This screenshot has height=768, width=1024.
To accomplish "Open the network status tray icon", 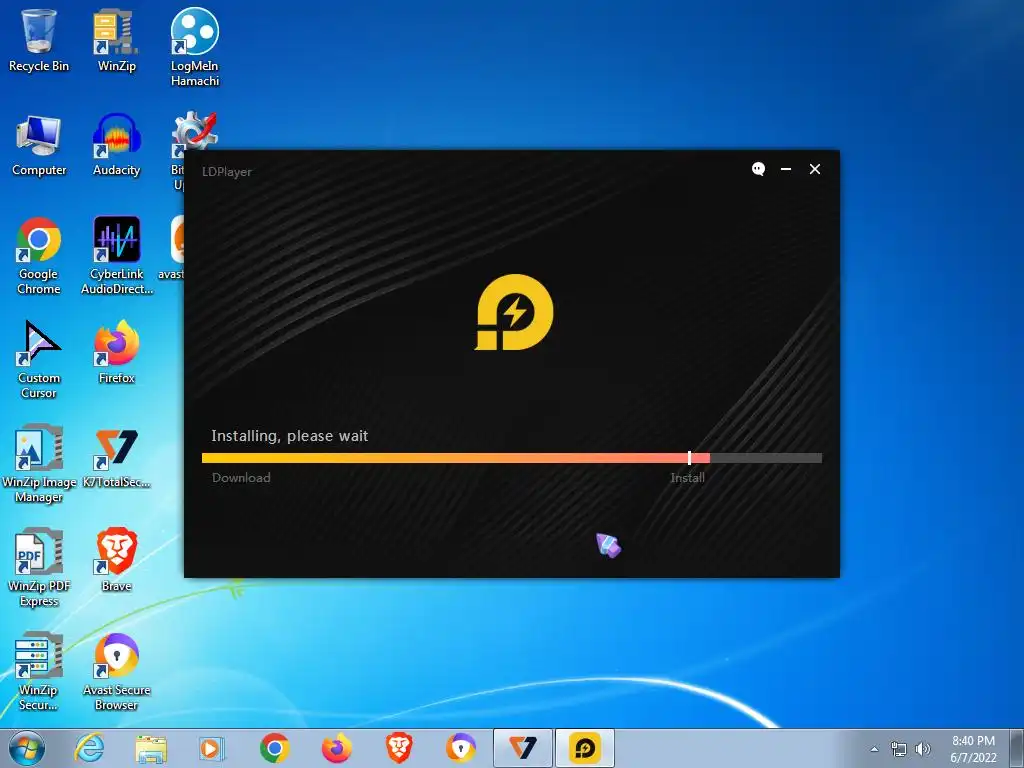I will 899,749.
